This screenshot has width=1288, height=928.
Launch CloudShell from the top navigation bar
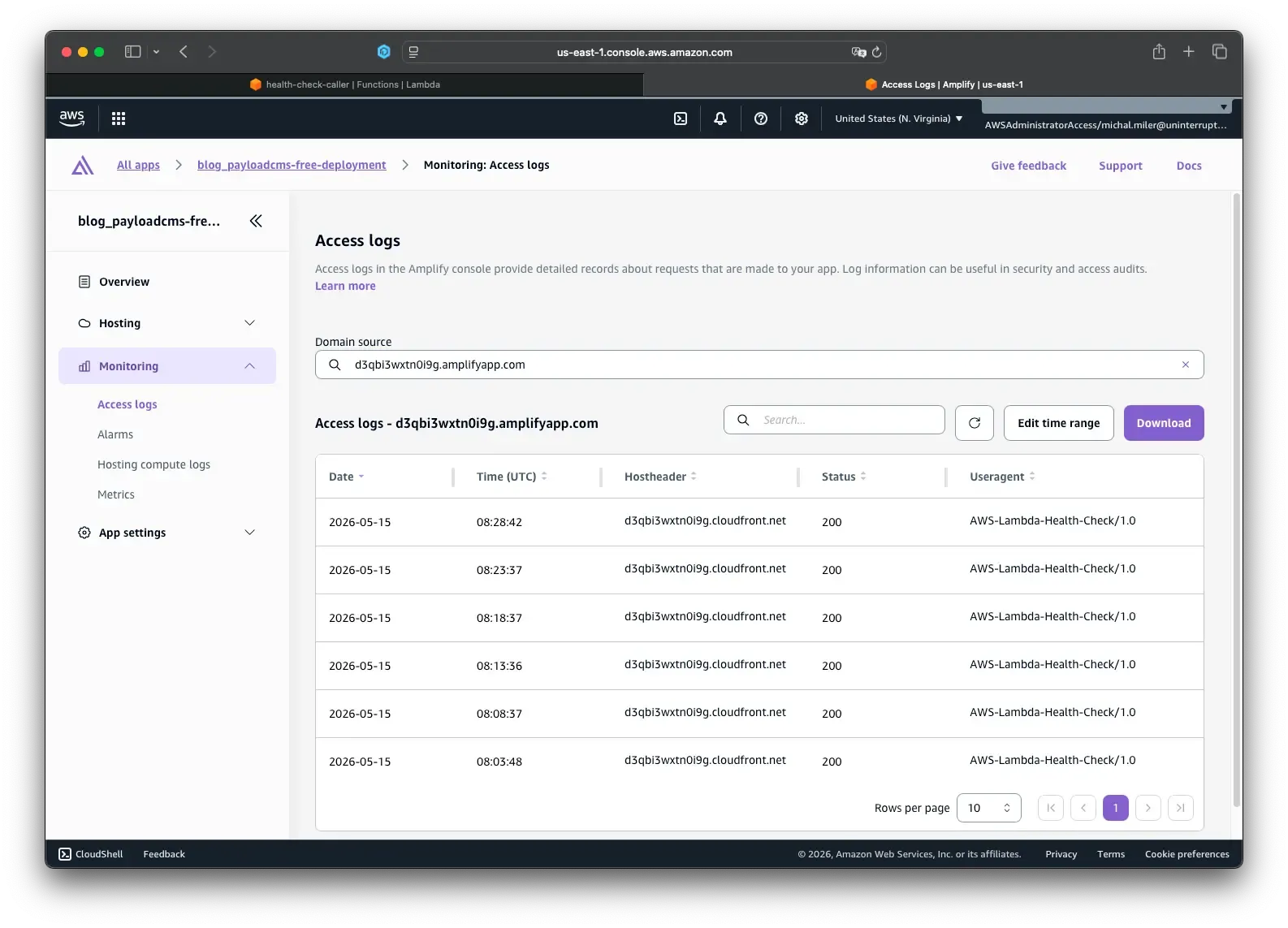(x=681, y=119)
